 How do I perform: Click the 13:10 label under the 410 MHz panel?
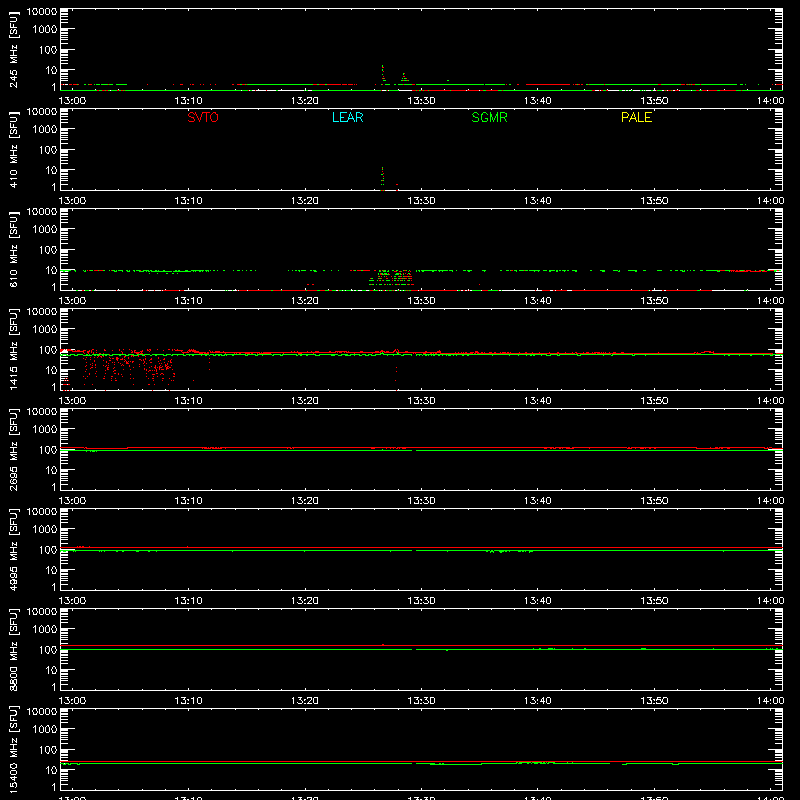(188, 201)
